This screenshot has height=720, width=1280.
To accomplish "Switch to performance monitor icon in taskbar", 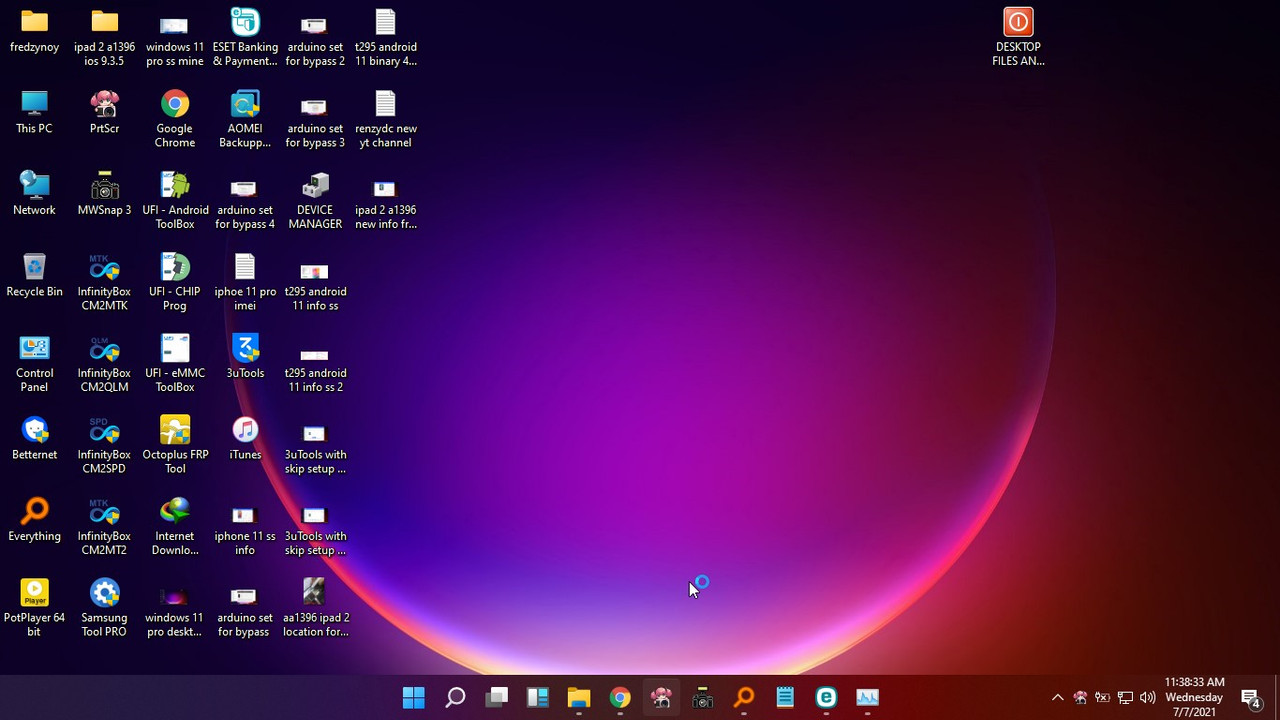I will coord(868,697).
